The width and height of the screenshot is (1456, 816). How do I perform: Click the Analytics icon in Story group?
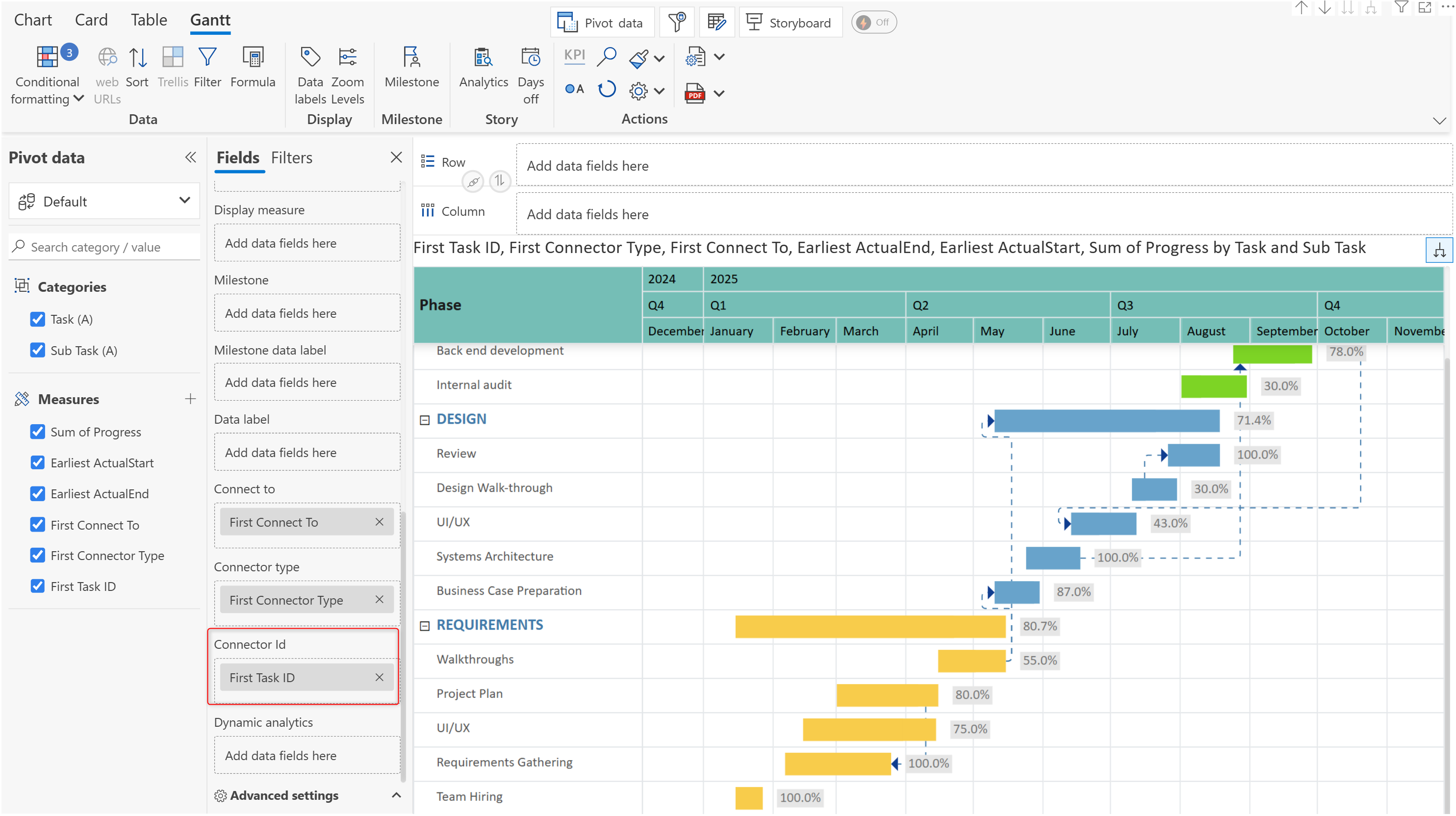(x=483, y=58)
